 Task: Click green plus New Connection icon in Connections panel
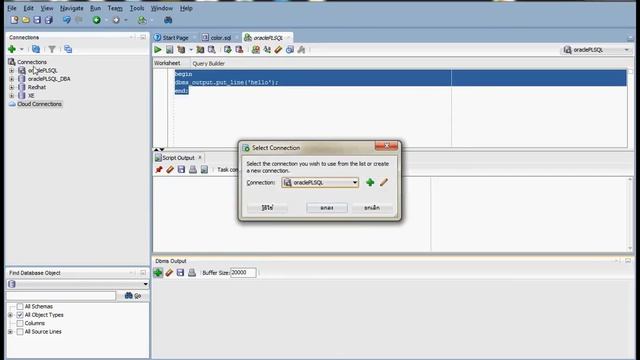(x=12, y=49)
